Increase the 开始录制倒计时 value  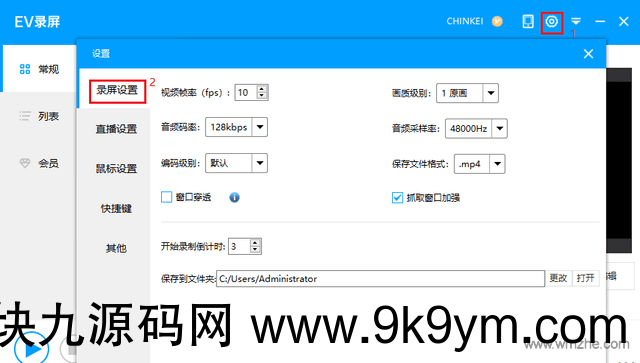tap(256, 243)
